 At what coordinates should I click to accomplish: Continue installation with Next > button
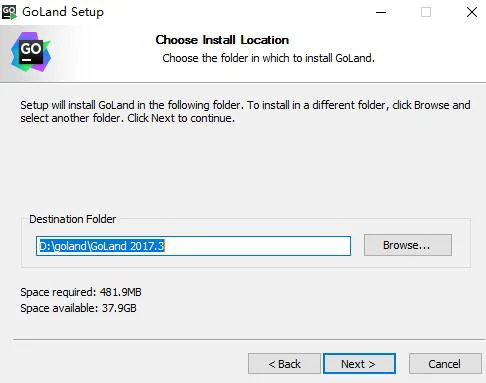point(359,364)
